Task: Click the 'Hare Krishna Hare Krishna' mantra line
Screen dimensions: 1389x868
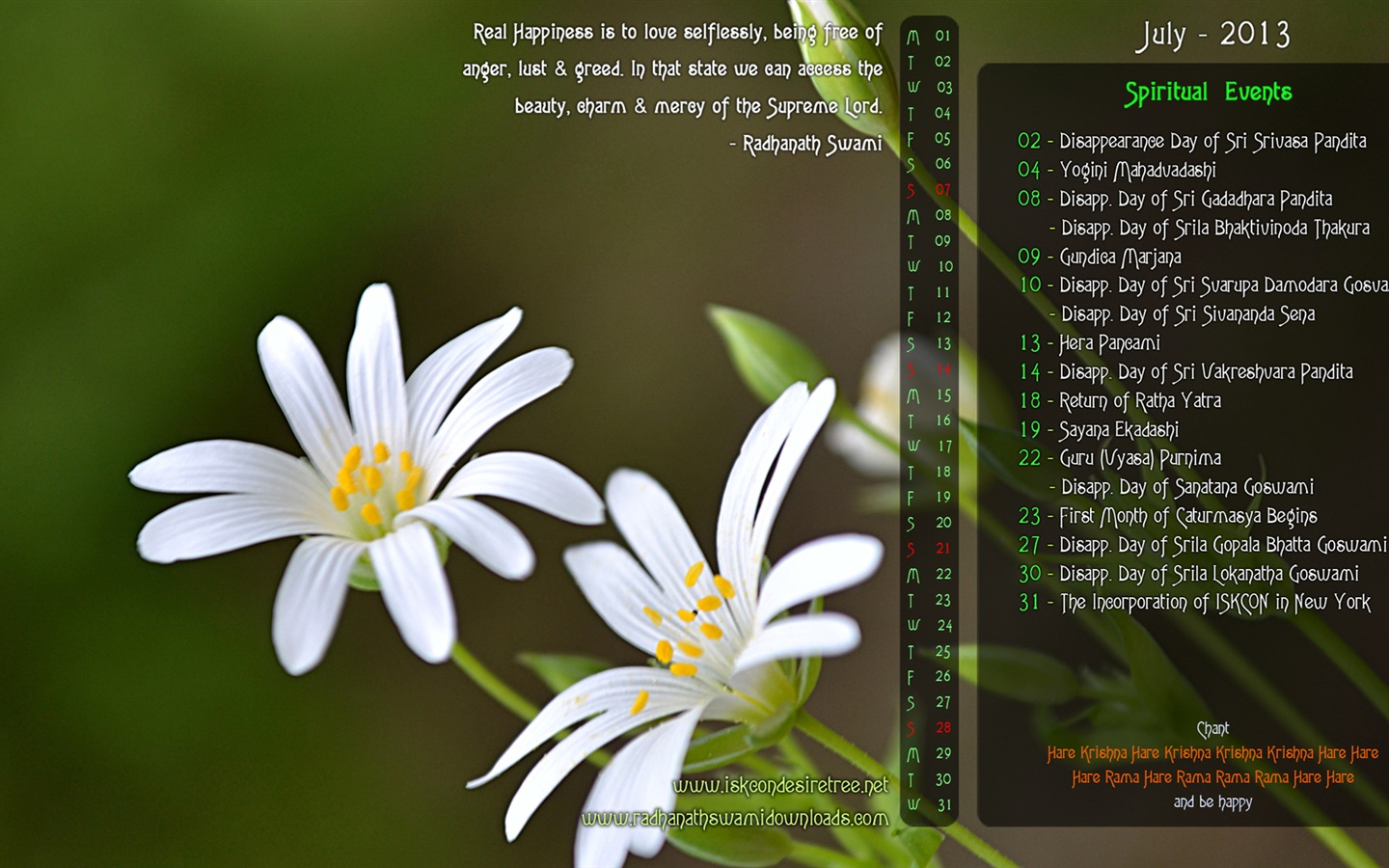Action: coord(1212,753)
